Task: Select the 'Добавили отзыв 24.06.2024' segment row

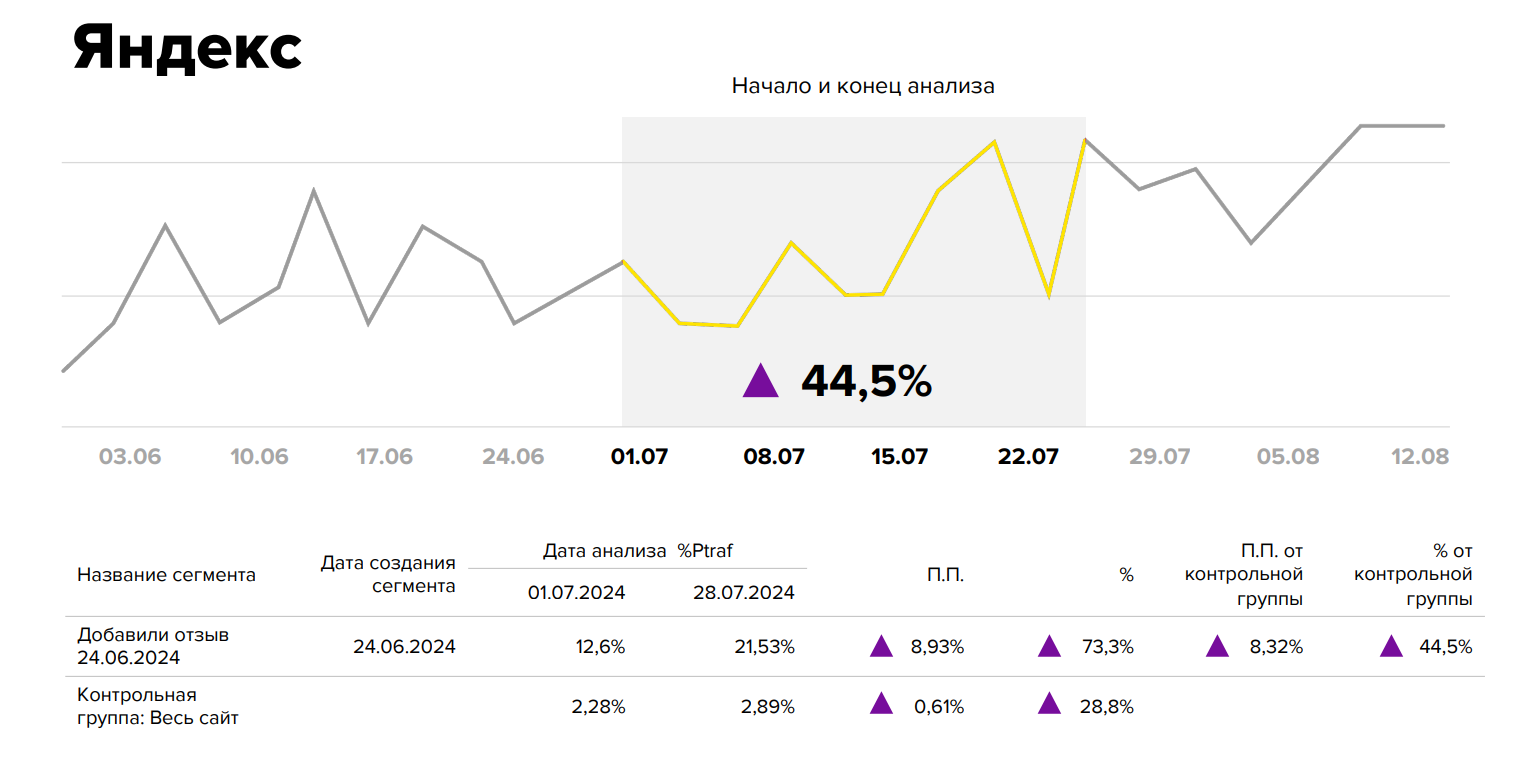Action: pos(154,646)
